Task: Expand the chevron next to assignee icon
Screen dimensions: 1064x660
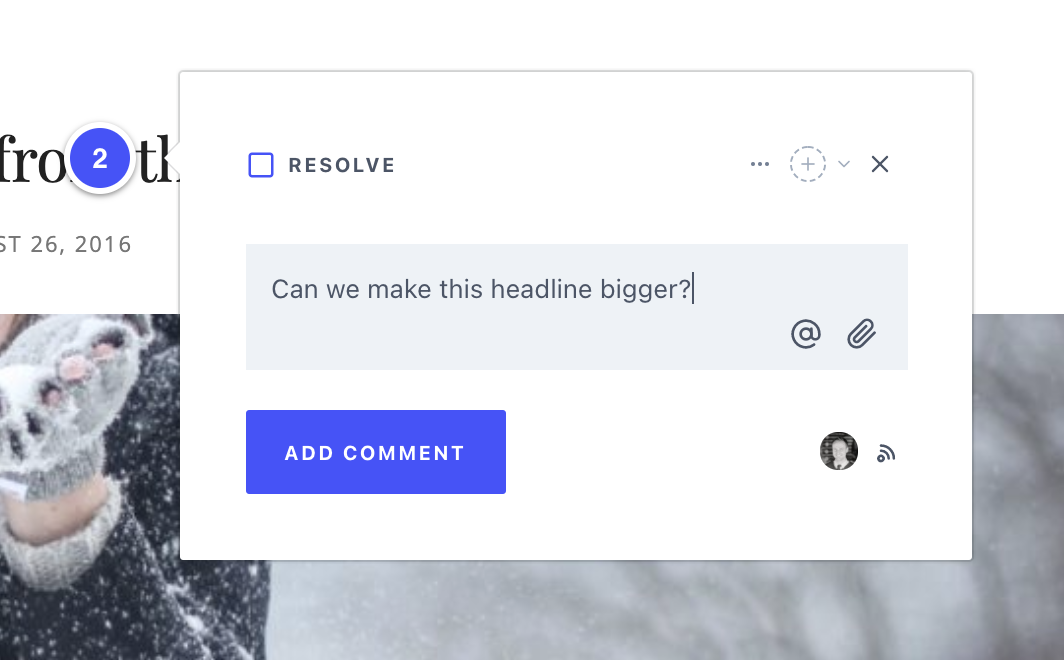Action: (844, 164)
